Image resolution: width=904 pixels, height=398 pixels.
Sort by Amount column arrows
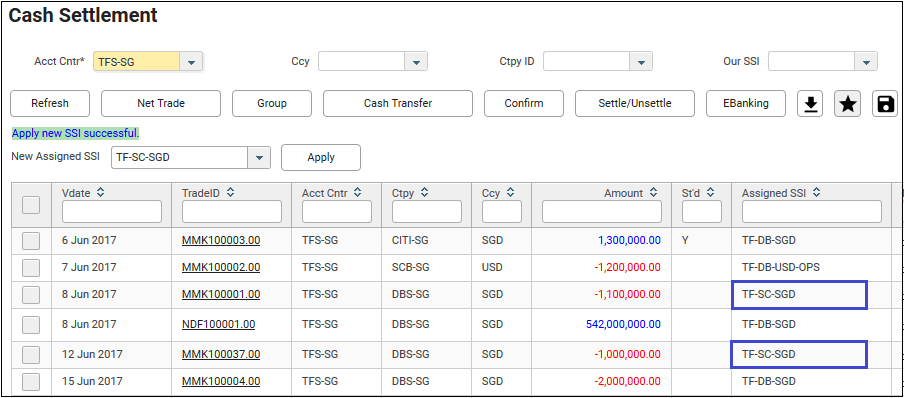653,193
